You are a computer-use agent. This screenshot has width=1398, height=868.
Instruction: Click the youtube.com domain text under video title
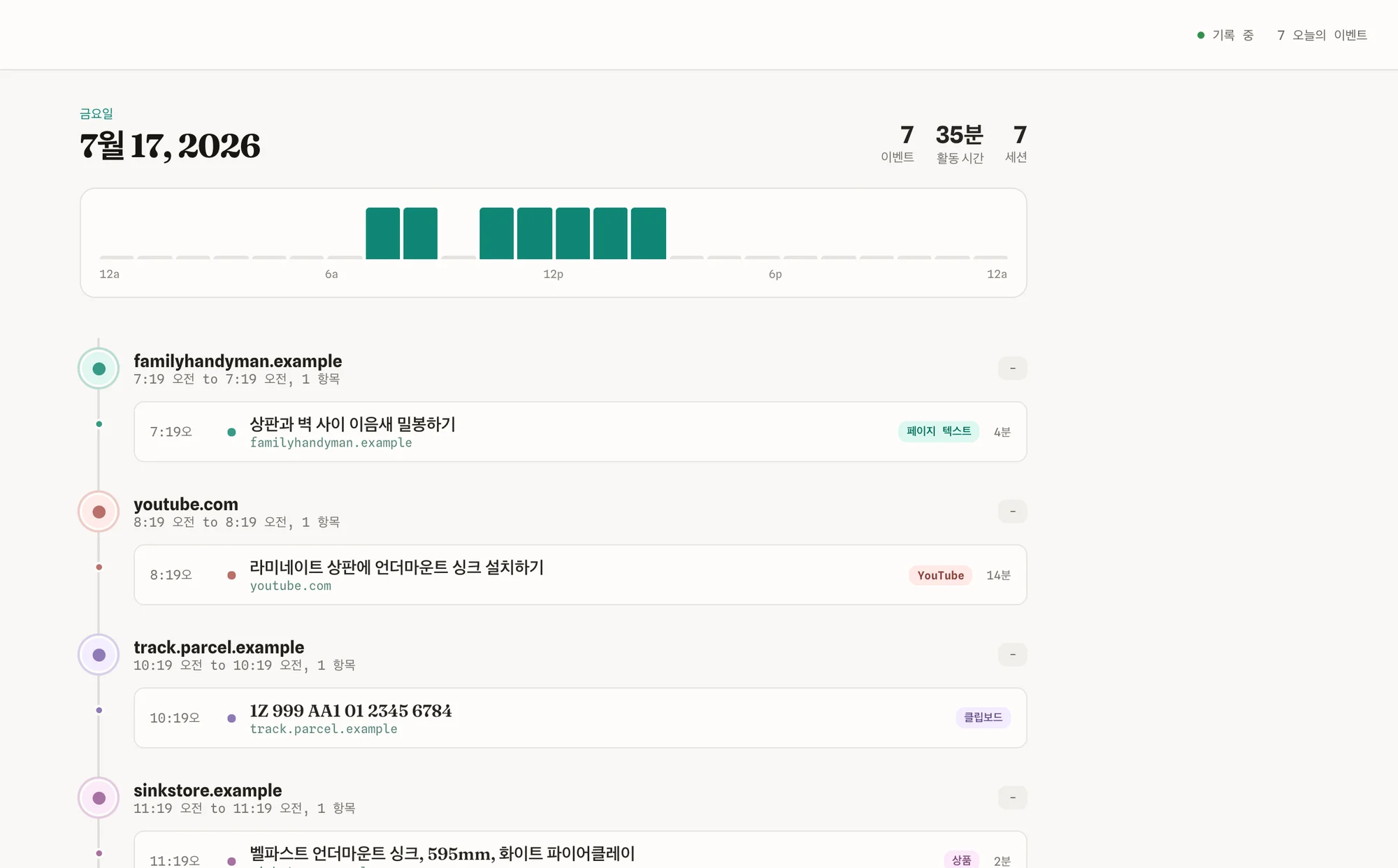pyautogui.click(x=291, y=586)
